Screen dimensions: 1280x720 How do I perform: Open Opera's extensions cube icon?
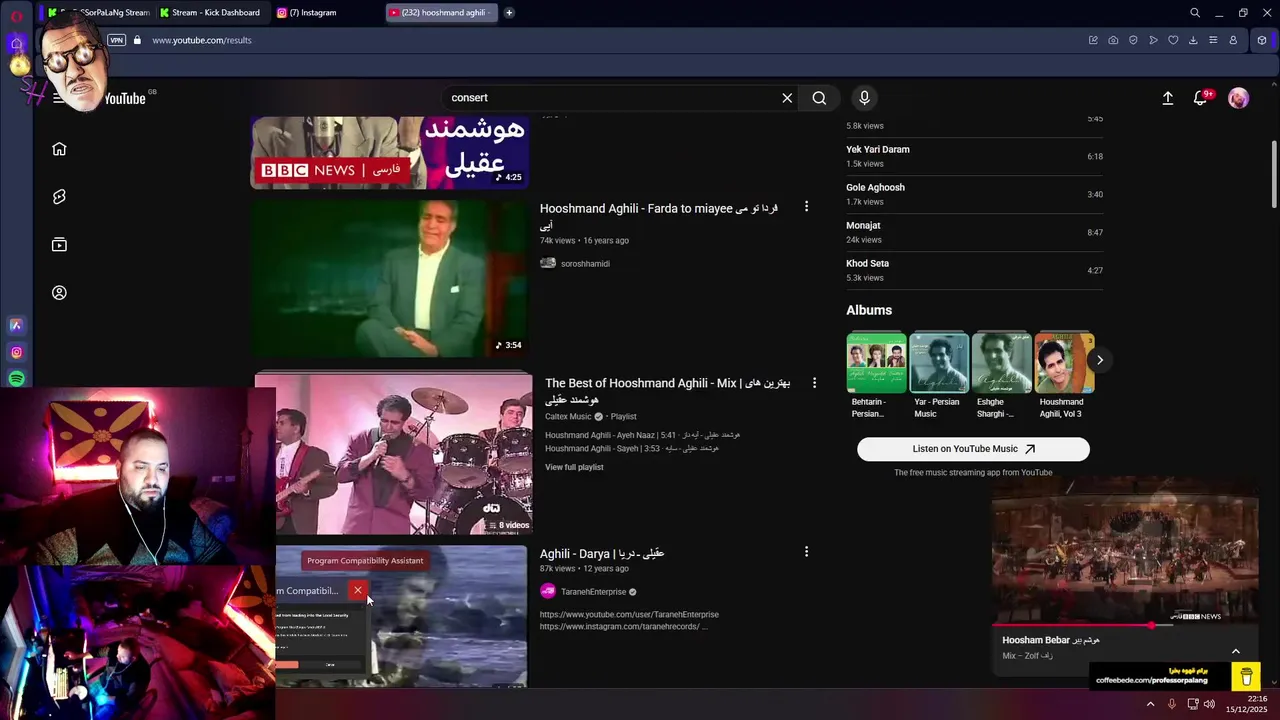pyautogui.click(x=1262, y=40)
